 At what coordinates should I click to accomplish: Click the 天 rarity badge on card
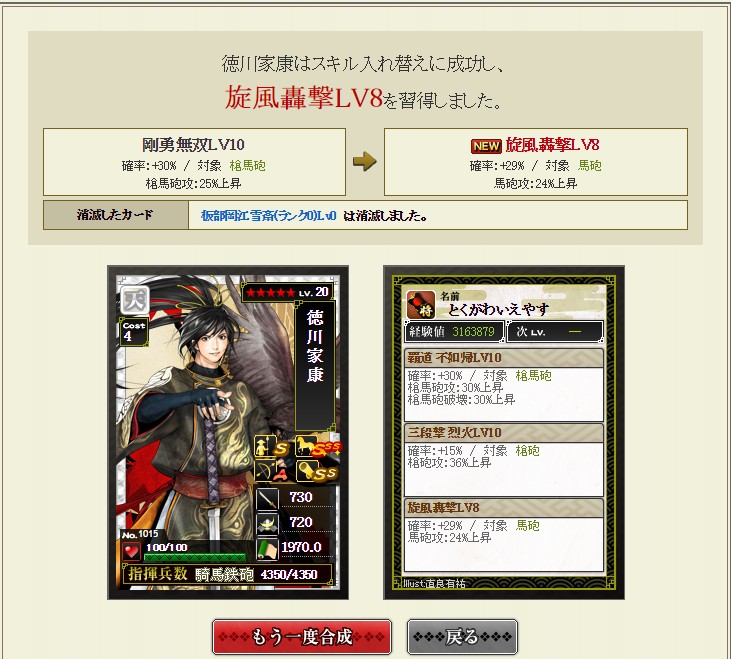(135, 300)
